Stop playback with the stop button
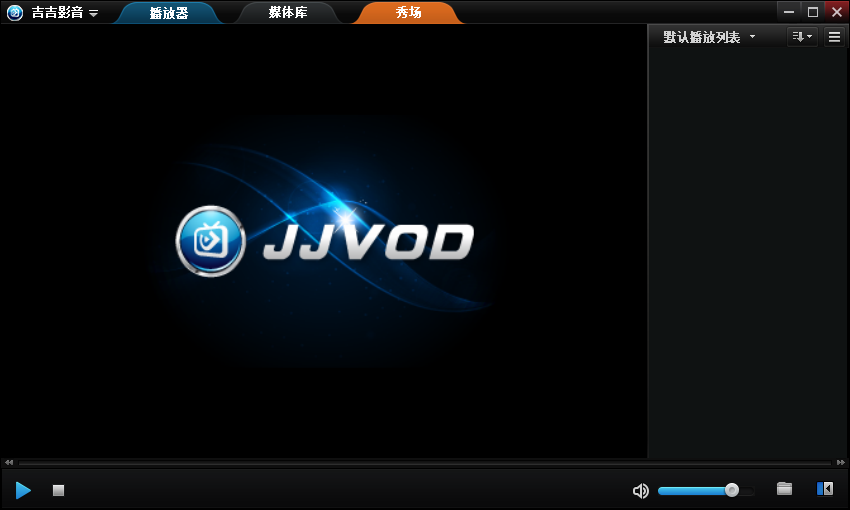 tap(59, 490)
